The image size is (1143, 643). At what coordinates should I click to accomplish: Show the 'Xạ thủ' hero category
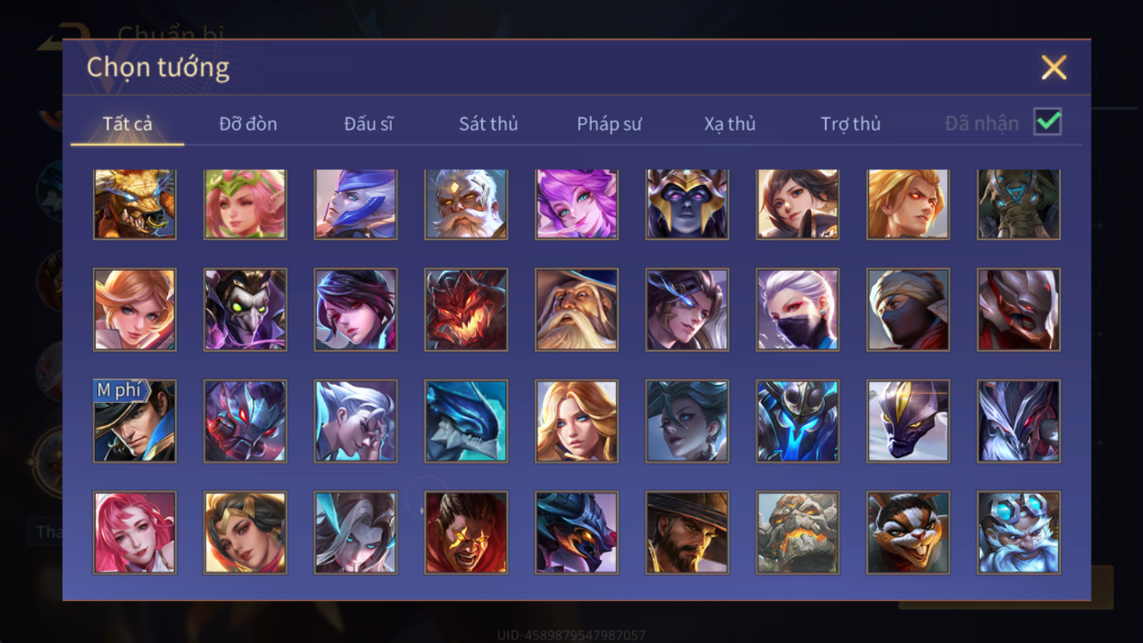pyautogui.click(x=730, y=124)
